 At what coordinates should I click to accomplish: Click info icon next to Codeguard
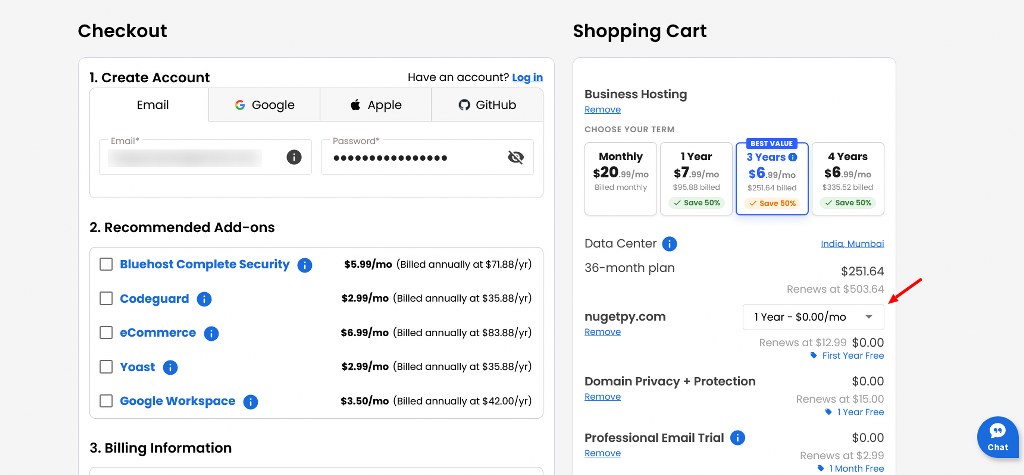coord(204,299)
